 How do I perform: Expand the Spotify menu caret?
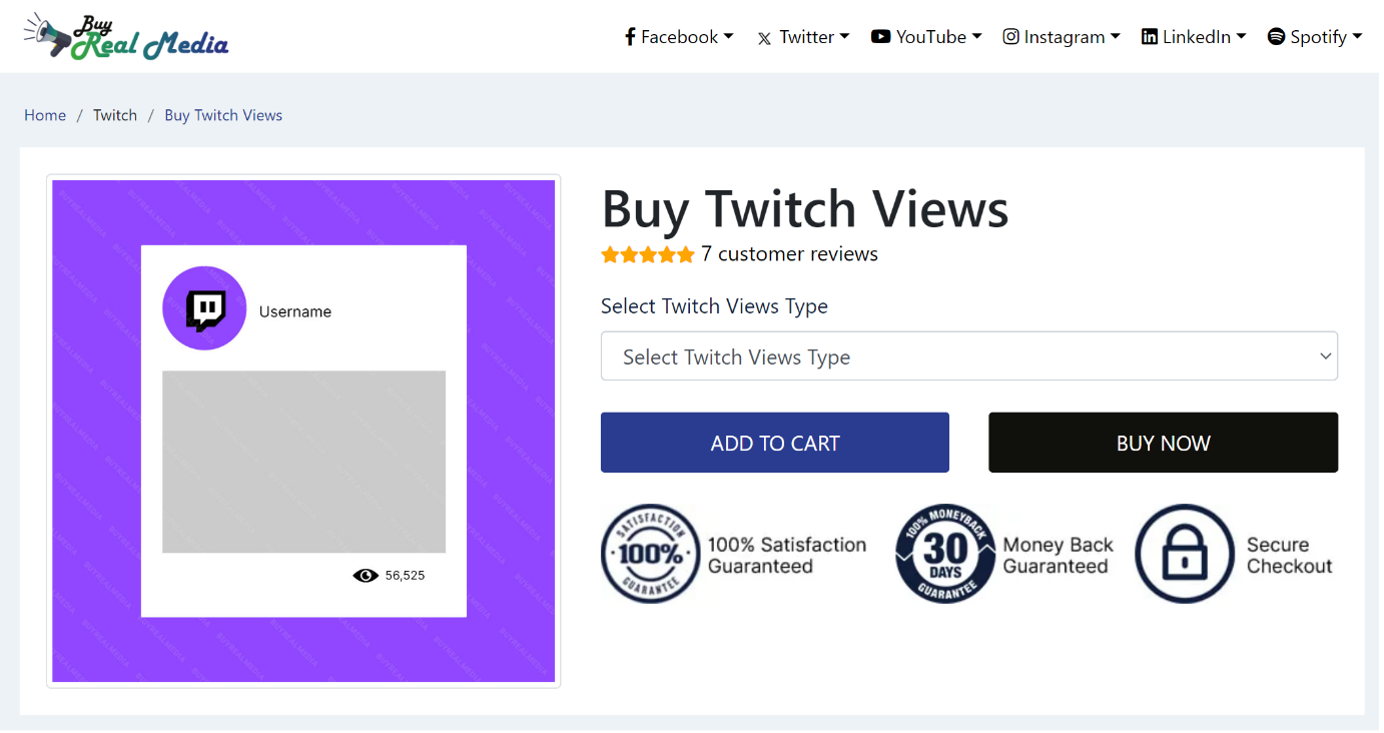[1357, 37]
